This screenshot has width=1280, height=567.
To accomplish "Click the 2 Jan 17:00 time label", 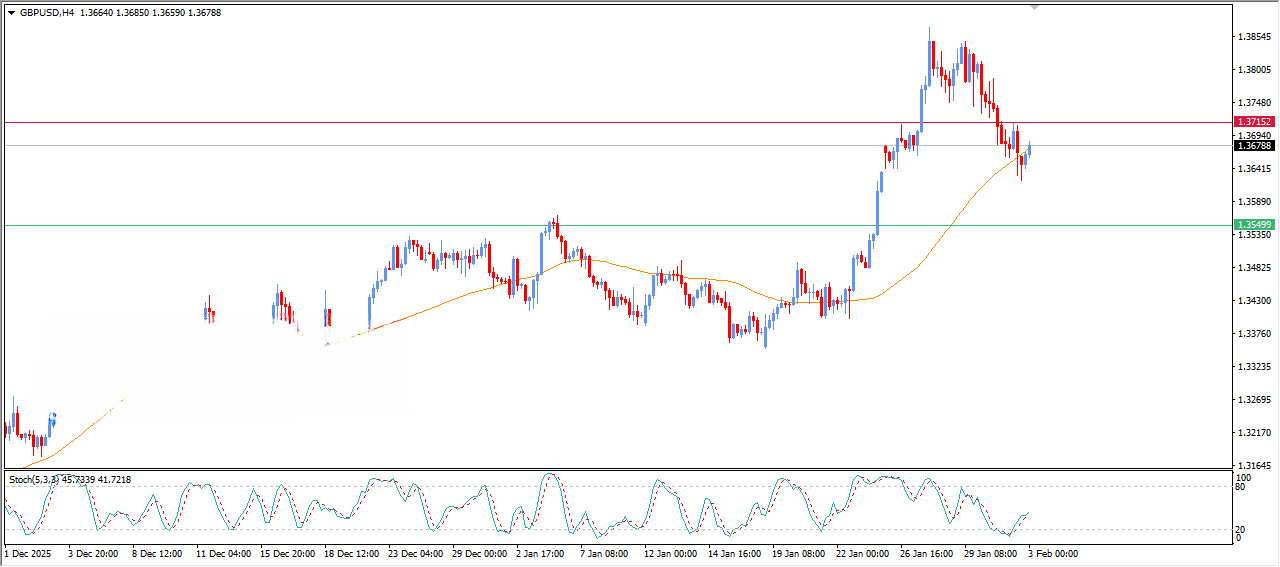I will pyautogui.click(x=541, y=553).
